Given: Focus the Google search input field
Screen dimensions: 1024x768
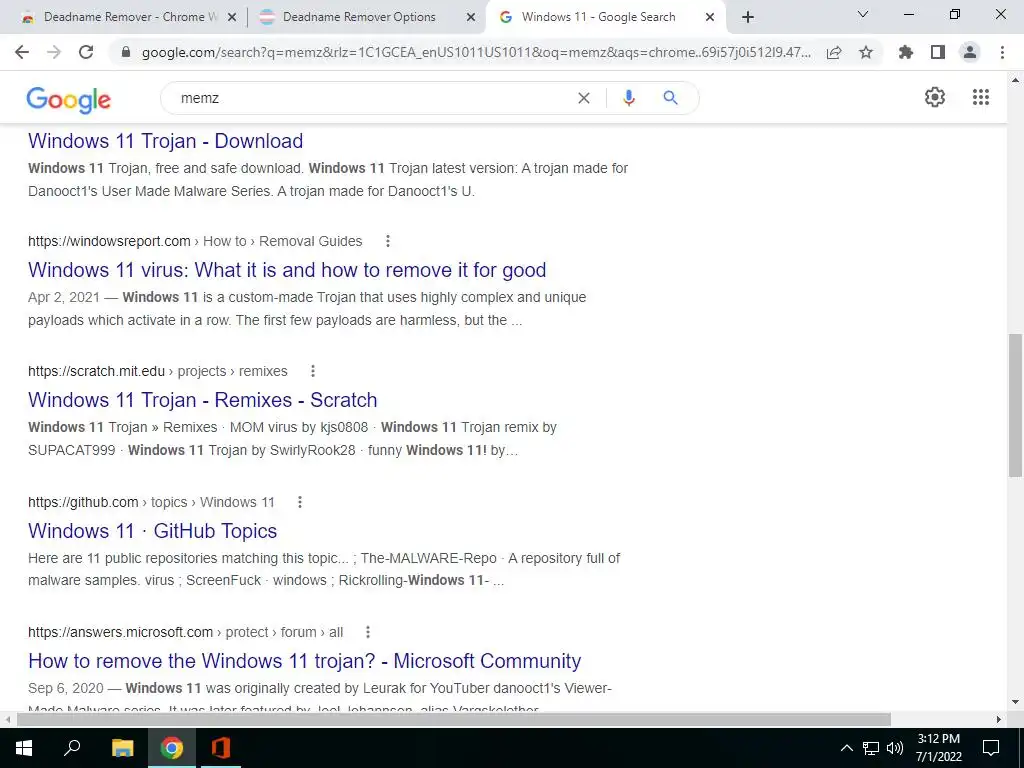Looking at the screenshot, I should [x=372, y=98].
